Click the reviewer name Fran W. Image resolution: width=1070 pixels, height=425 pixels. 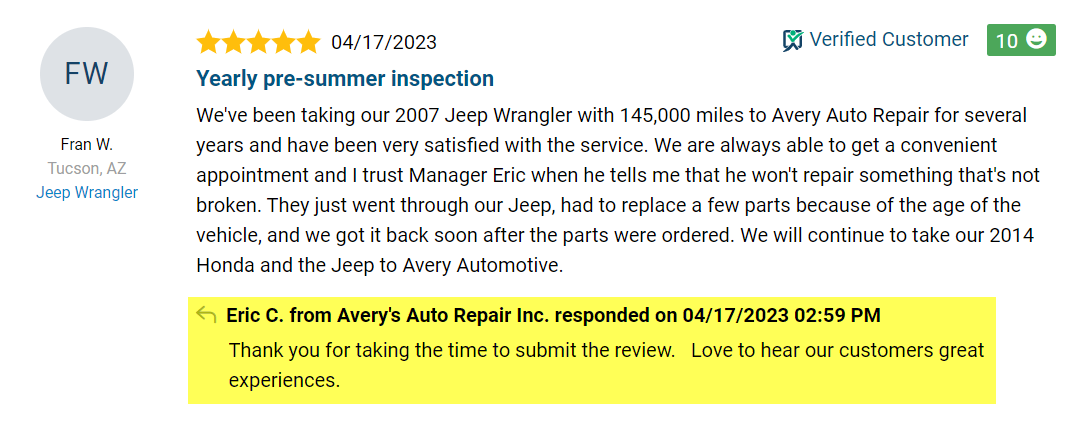[x=87, y=145]
